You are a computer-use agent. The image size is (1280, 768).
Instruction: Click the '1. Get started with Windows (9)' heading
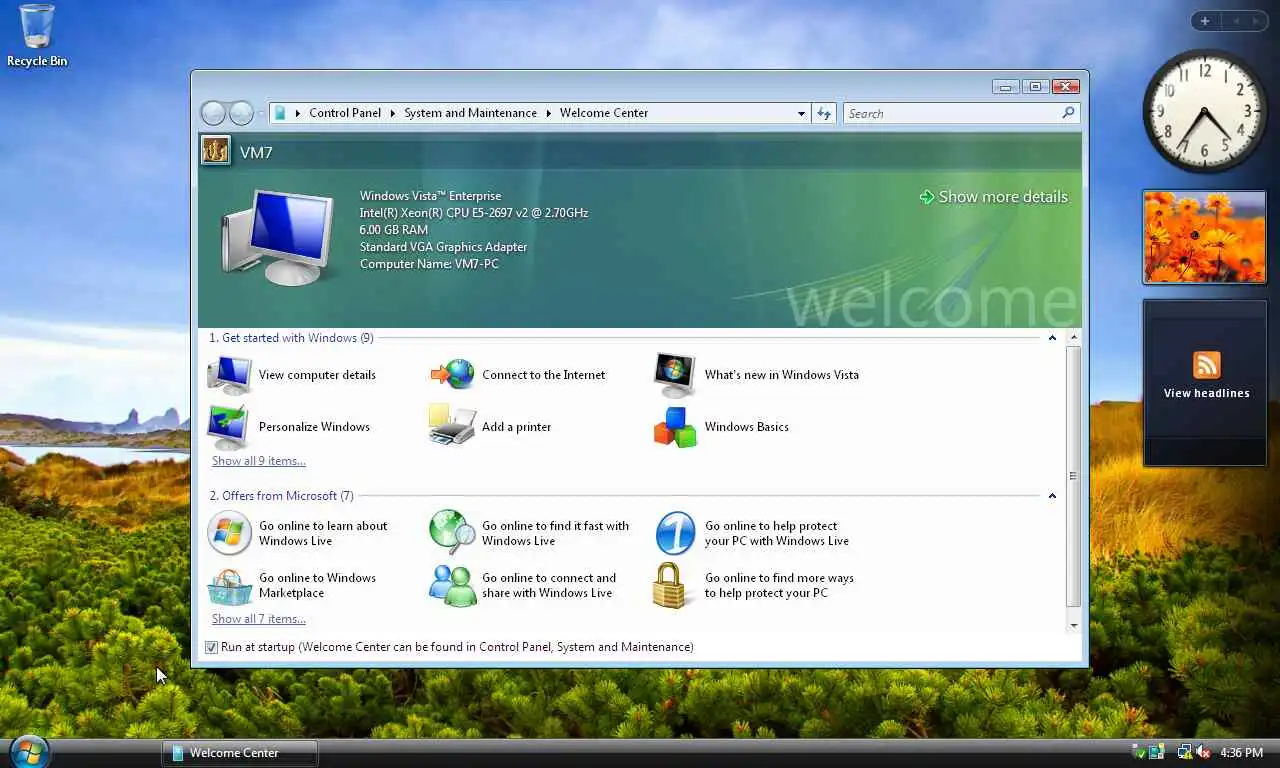(x=291, y=338)
